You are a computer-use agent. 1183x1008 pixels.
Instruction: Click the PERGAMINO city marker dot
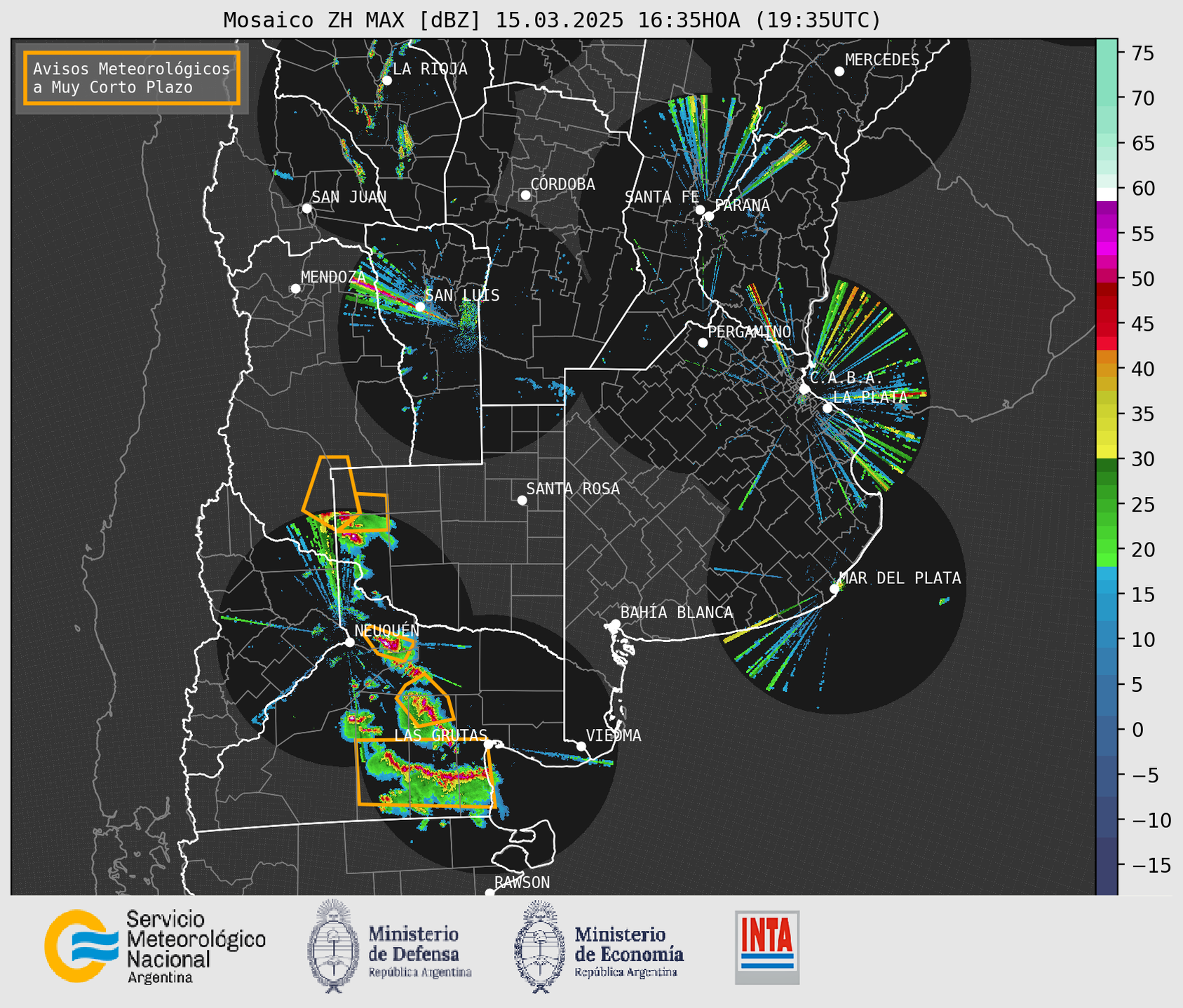coord(703,343)
